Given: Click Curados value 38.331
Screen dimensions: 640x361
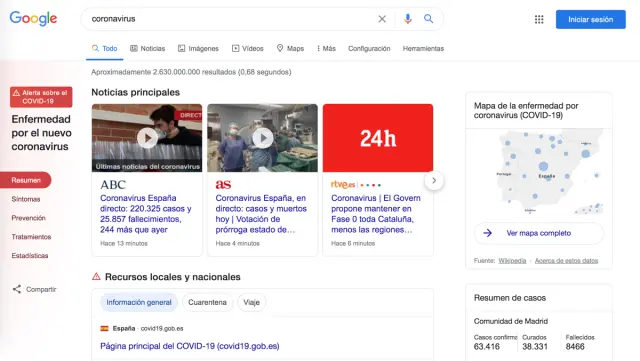Looking at the screenshot, I should (x=535, y=347).
